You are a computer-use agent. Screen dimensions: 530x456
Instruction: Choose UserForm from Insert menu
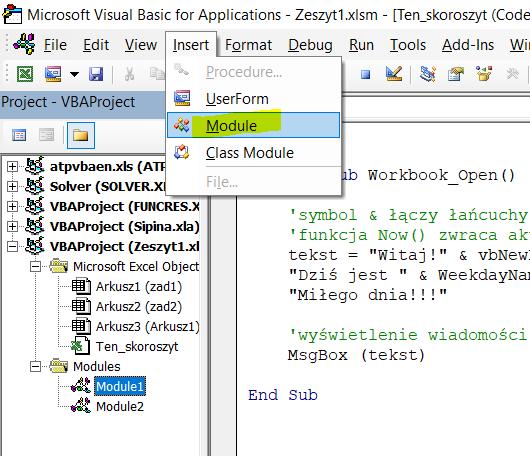253,99
